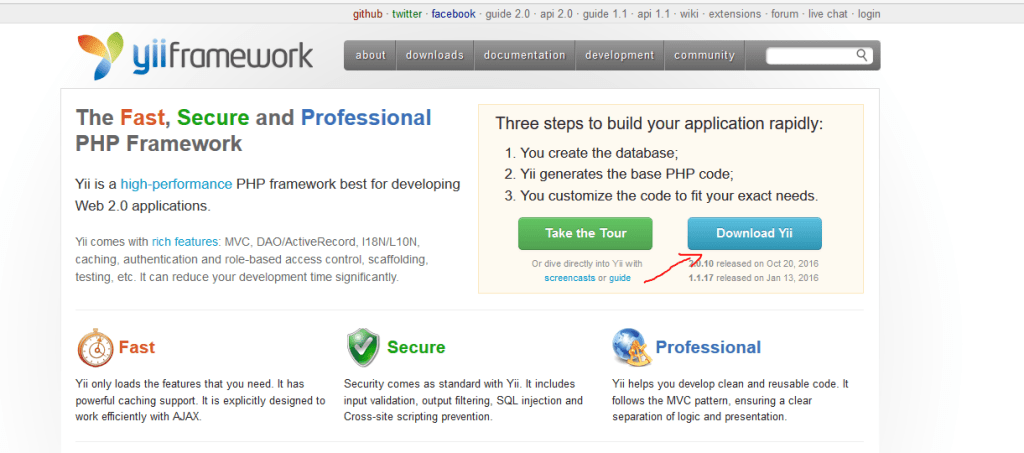Screen dimensions: 1024x453
Task: Open the downloads menu
Action: tap(435, 55)
